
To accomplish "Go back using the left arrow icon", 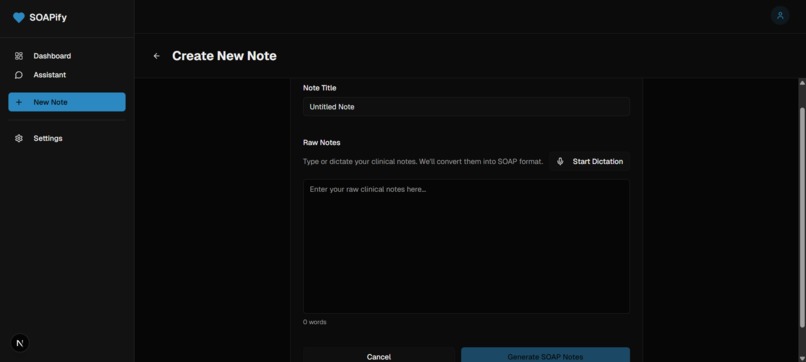I will pyautogui.click(x=157, y=56).
